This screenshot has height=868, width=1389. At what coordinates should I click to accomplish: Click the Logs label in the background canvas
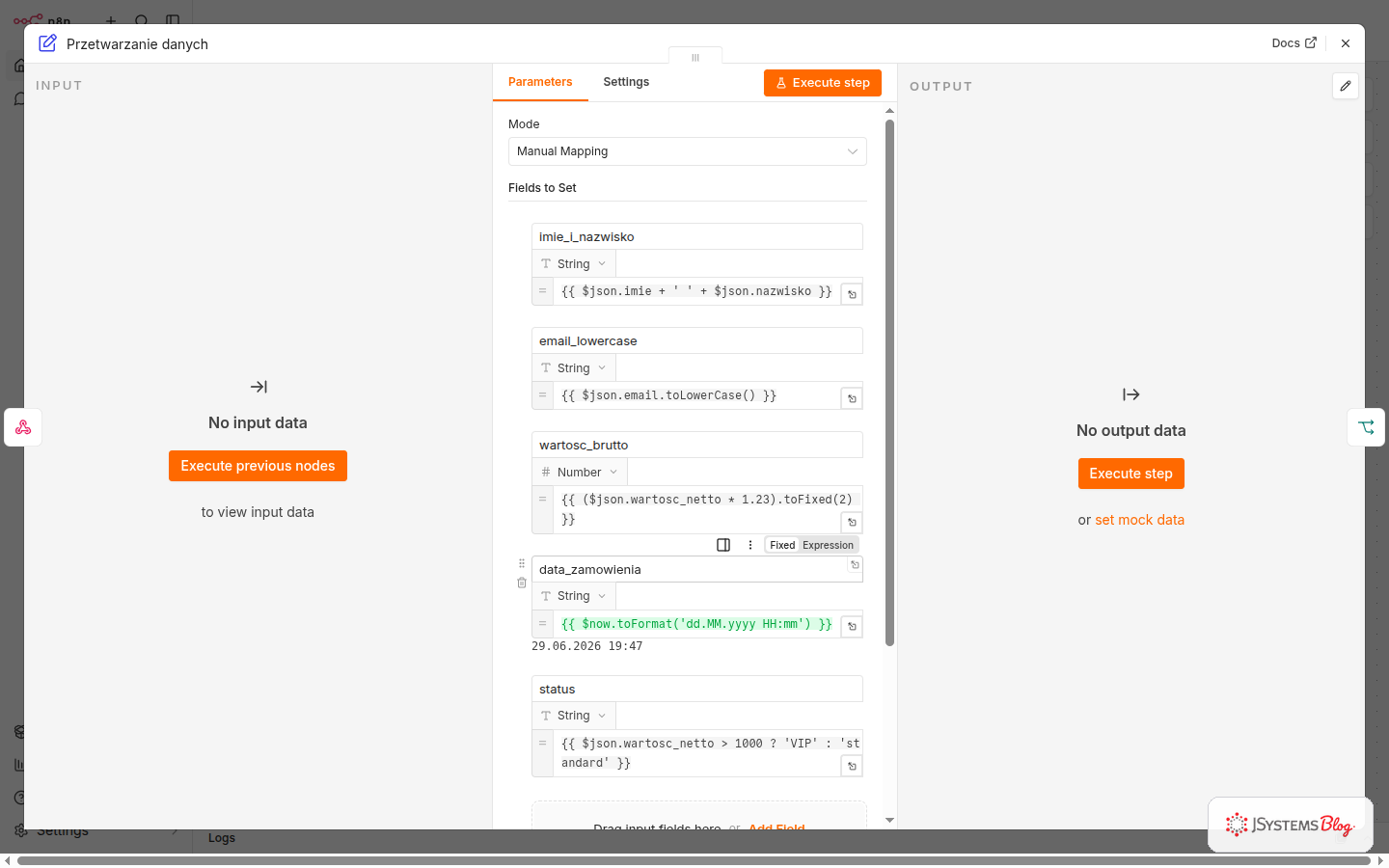point(222,838)
